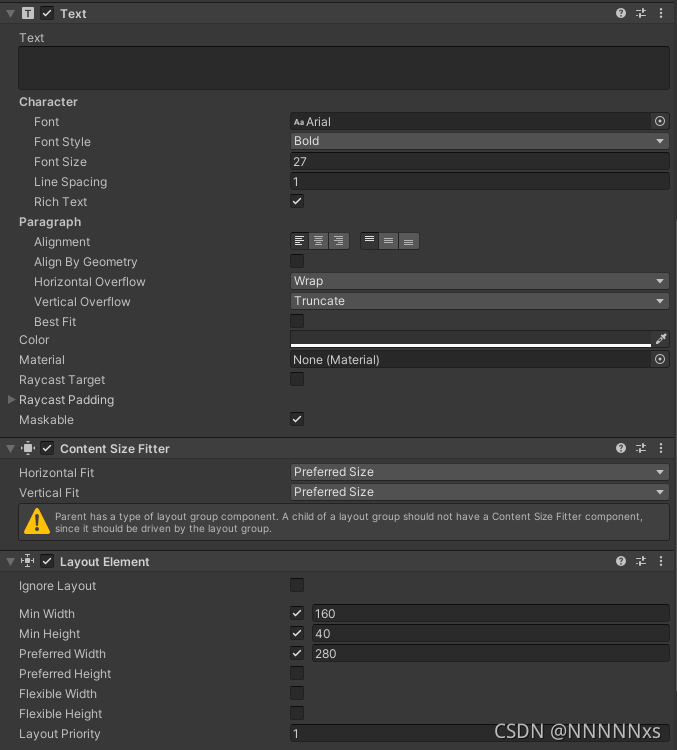Edit the Font Size field
This screenshot has height=750, width=677.
[x=479, y=162]
